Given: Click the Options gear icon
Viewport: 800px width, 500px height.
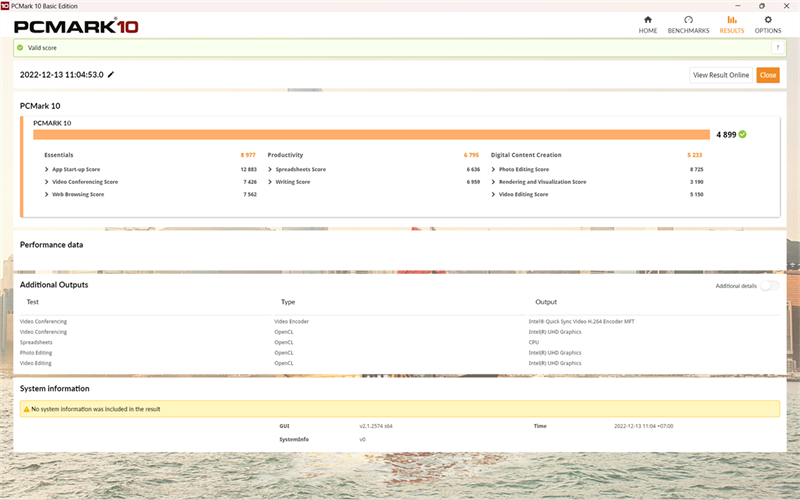Looking at the screenshot, I should 768,19.
